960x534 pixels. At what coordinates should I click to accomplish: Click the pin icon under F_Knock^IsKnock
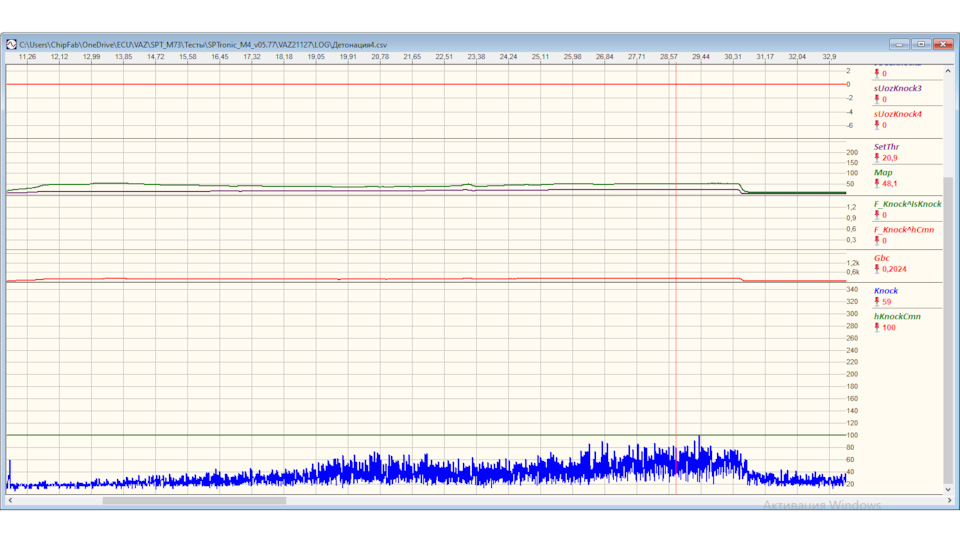[877, 214]
